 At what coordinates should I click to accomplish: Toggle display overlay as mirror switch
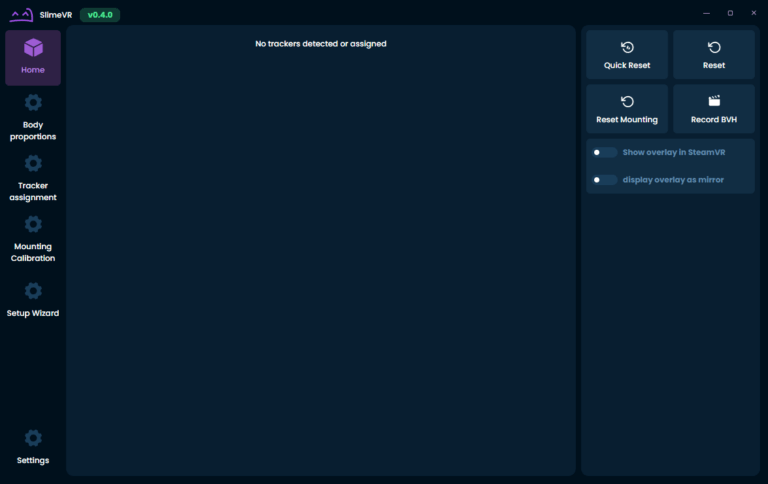603,180
